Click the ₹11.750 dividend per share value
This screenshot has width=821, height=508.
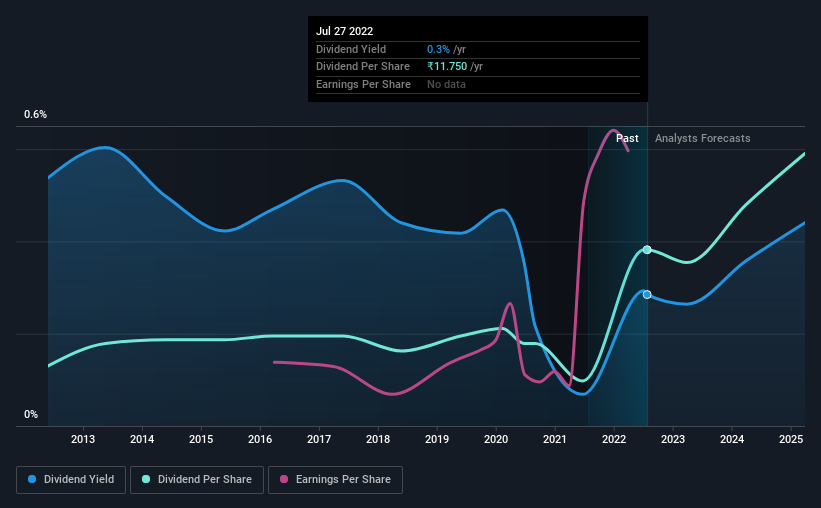coord(447,67)
